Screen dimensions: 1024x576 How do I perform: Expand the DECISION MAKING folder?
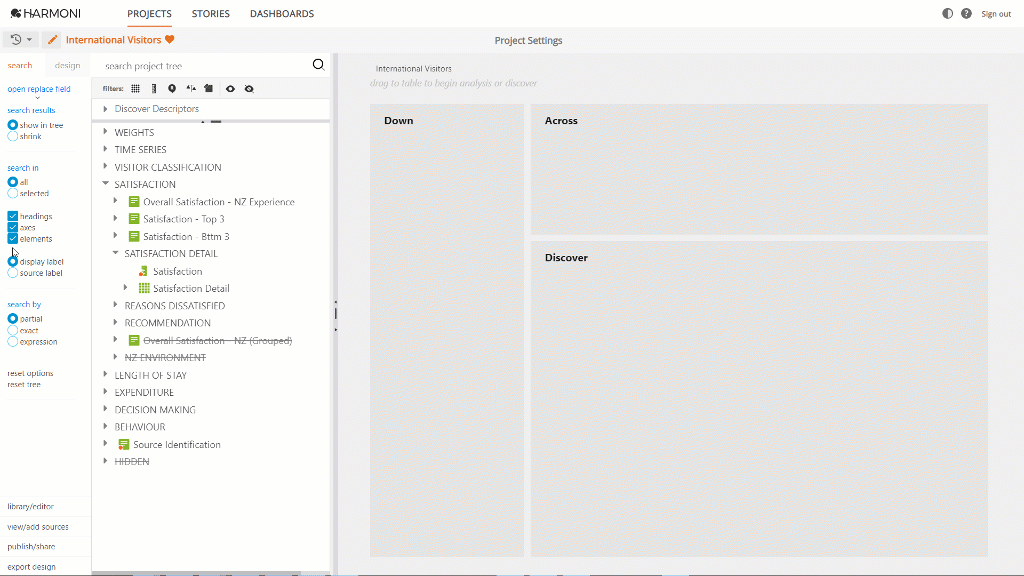105,409
